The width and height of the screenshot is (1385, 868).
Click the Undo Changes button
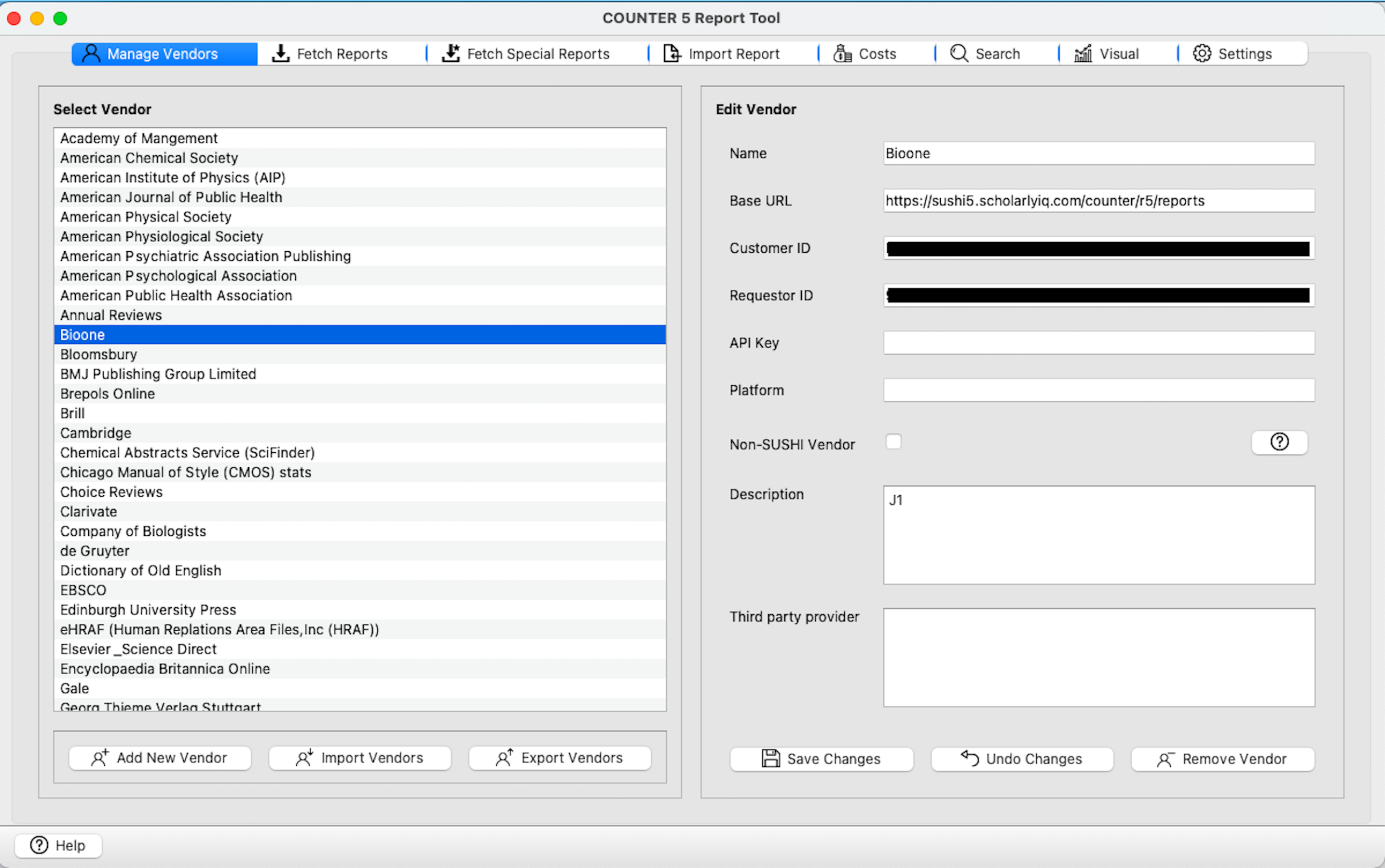click(x=1022, y=759)
